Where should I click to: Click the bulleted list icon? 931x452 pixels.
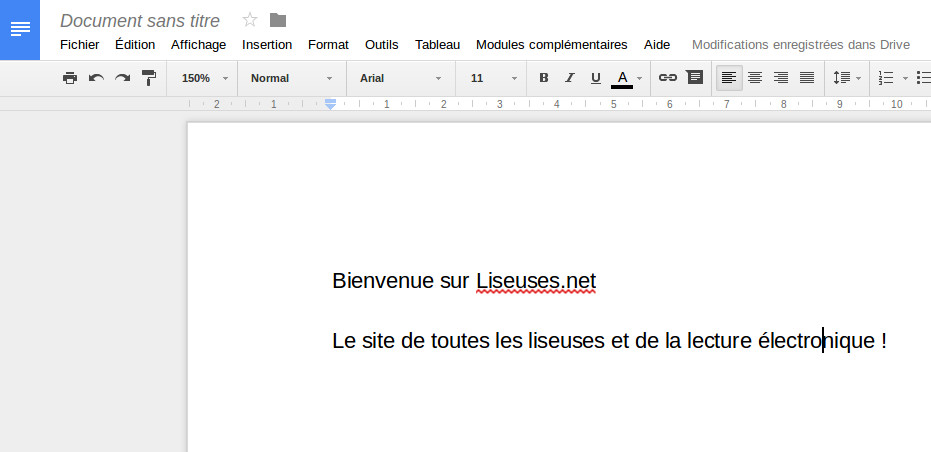(x=923, y=78)
